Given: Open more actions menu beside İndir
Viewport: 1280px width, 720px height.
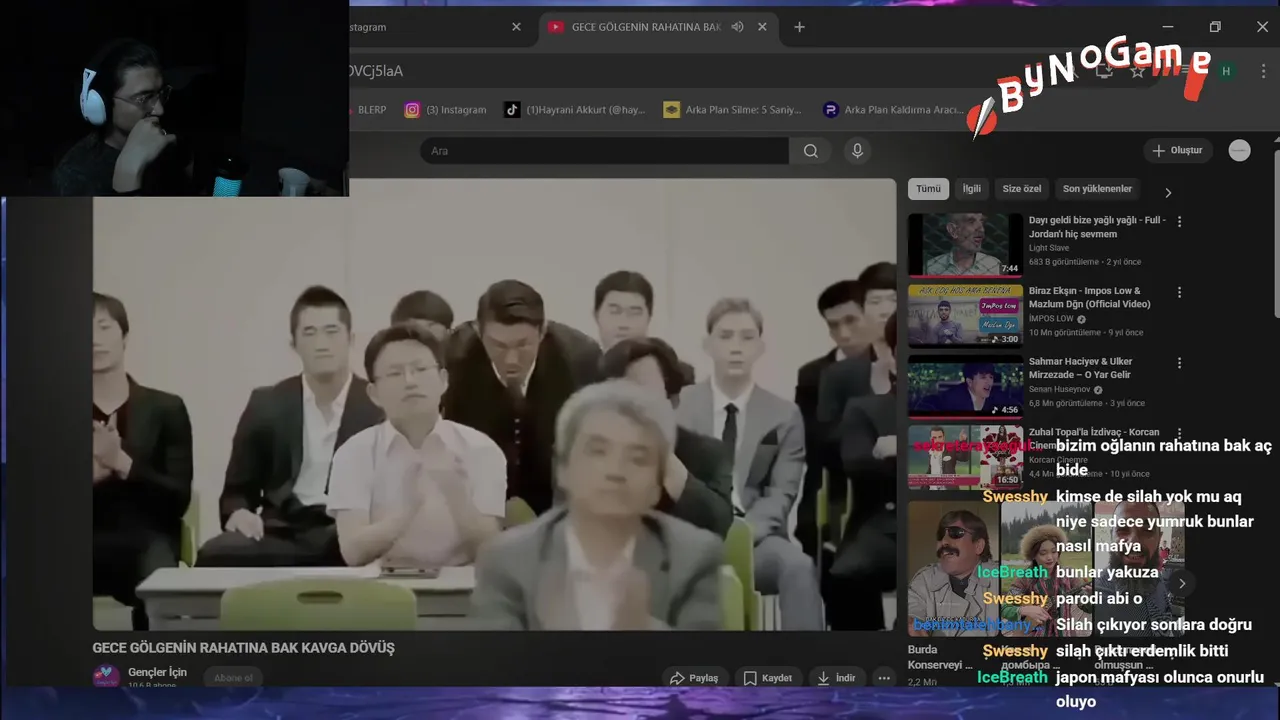Looking at the screenshot, I should (884, 678).
